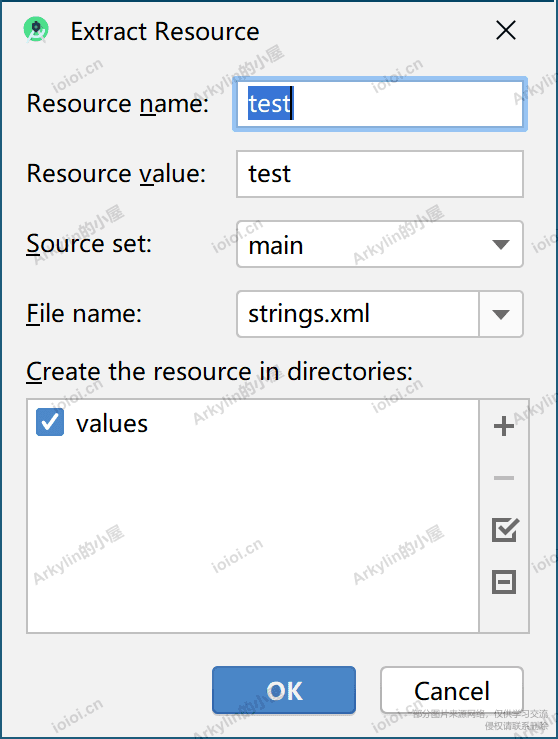Click the Resource value input field

coord(380,174)
